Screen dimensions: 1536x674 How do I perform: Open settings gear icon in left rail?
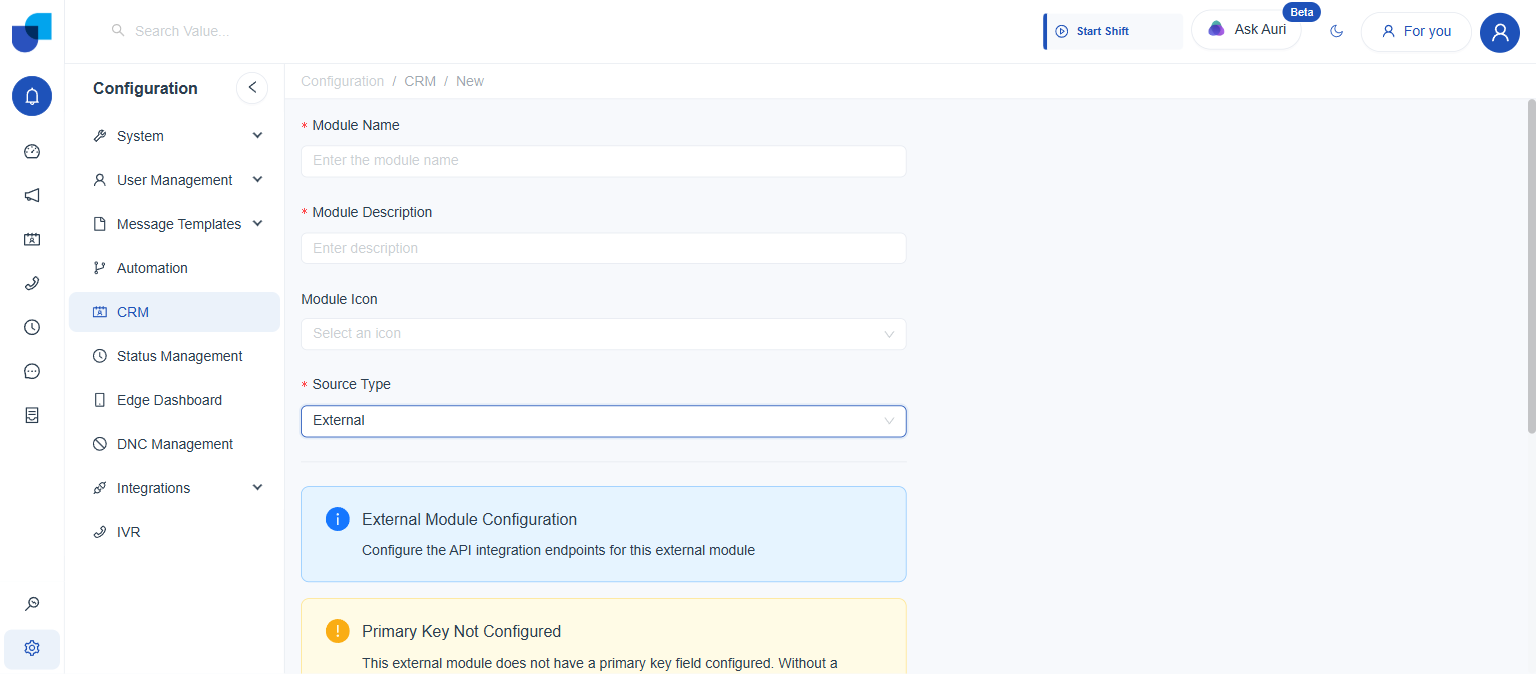click(x=32, y=649)
